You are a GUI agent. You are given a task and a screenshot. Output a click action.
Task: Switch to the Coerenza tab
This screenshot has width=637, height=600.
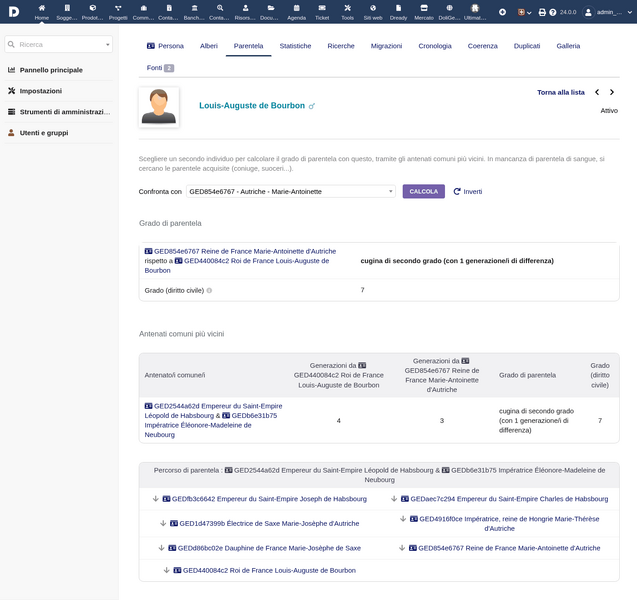(483, 46)
